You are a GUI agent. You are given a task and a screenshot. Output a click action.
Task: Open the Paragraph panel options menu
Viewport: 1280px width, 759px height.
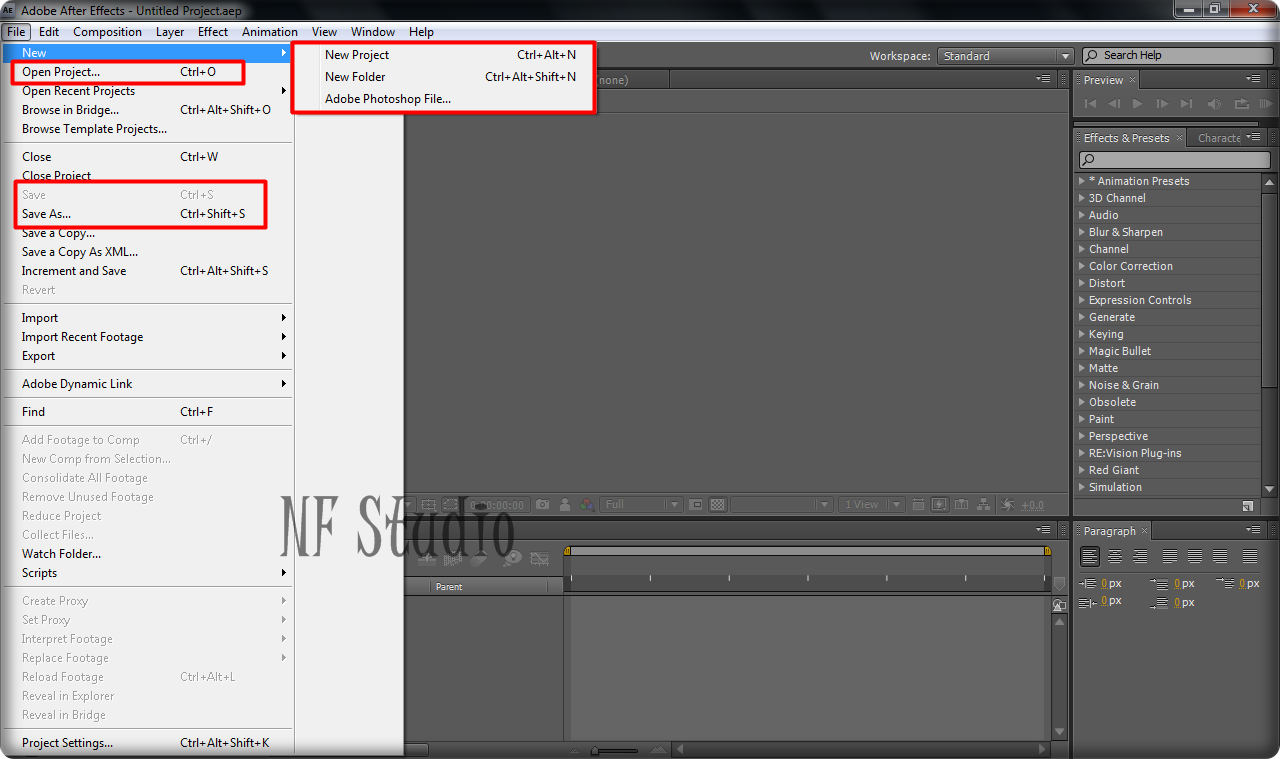[1254, 530]
